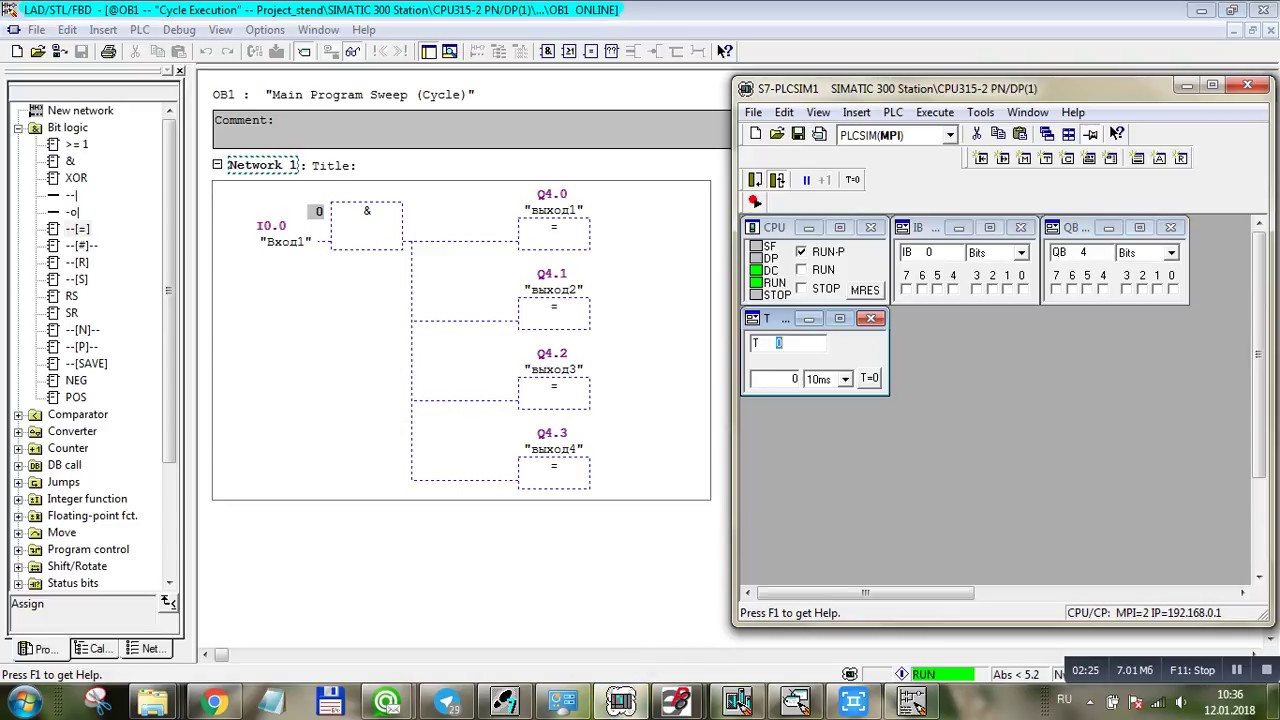Image resolution: width=1280 pixels, height=720 pixels.
Task: Insert an Assignment box from toolbar
Action: 590,51
